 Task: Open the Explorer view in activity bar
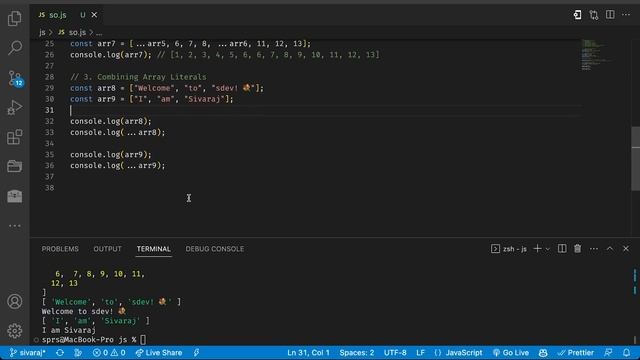coord(15,18)
